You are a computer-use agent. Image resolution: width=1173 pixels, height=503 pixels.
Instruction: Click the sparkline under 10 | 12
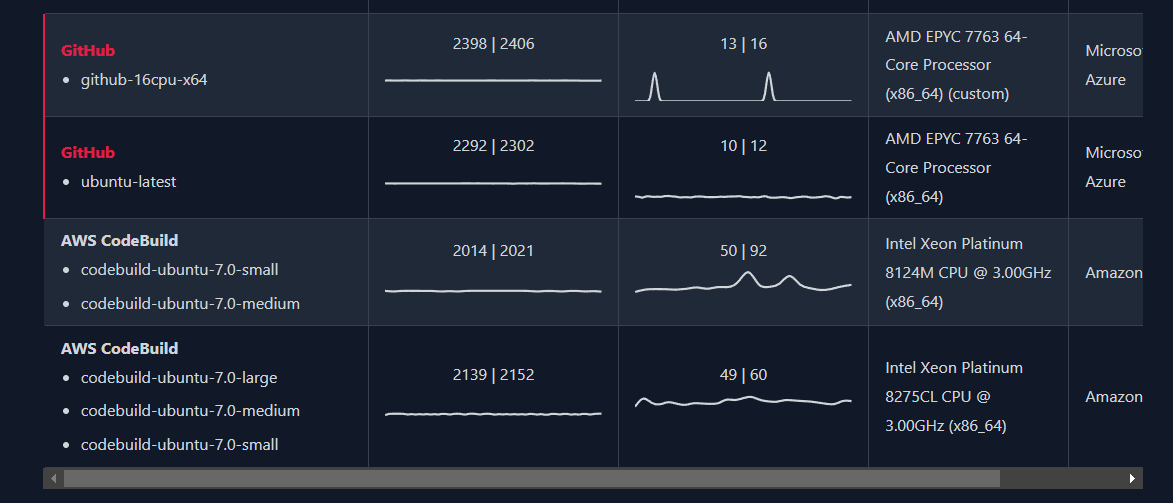[x=744, y=197]
